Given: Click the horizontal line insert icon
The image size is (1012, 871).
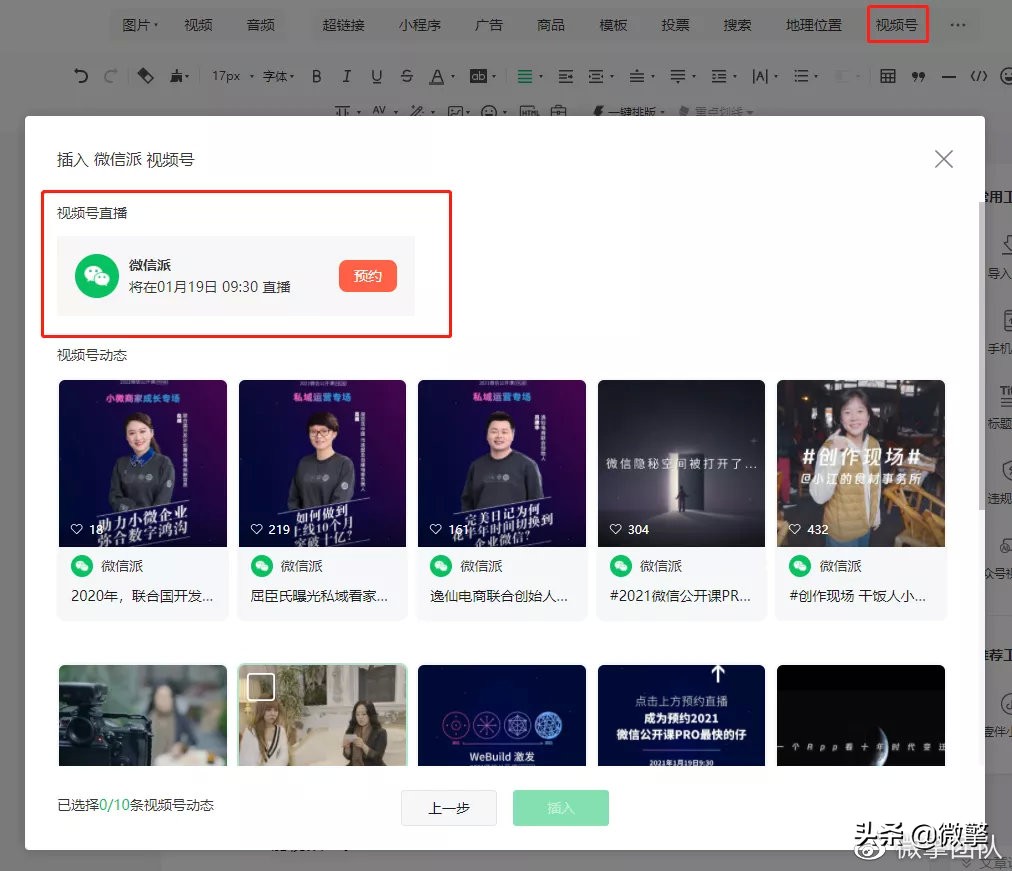Looking at the screenshot, I should 946,75.
